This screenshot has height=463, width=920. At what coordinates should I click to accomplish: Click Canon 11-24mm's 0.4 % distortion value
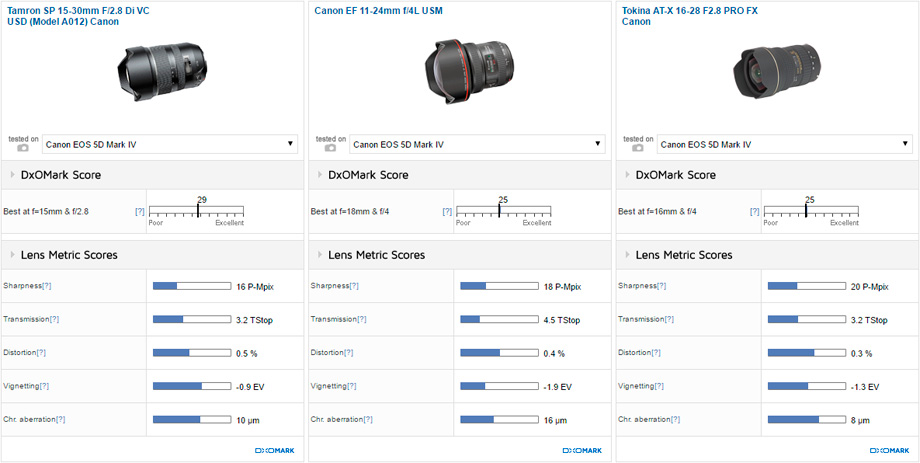[554, 354]
